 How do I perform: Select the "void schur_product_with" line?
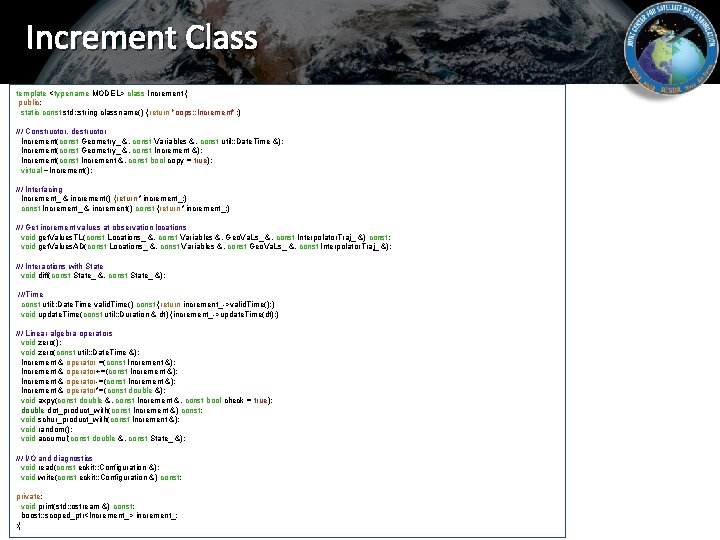[100, 420]
